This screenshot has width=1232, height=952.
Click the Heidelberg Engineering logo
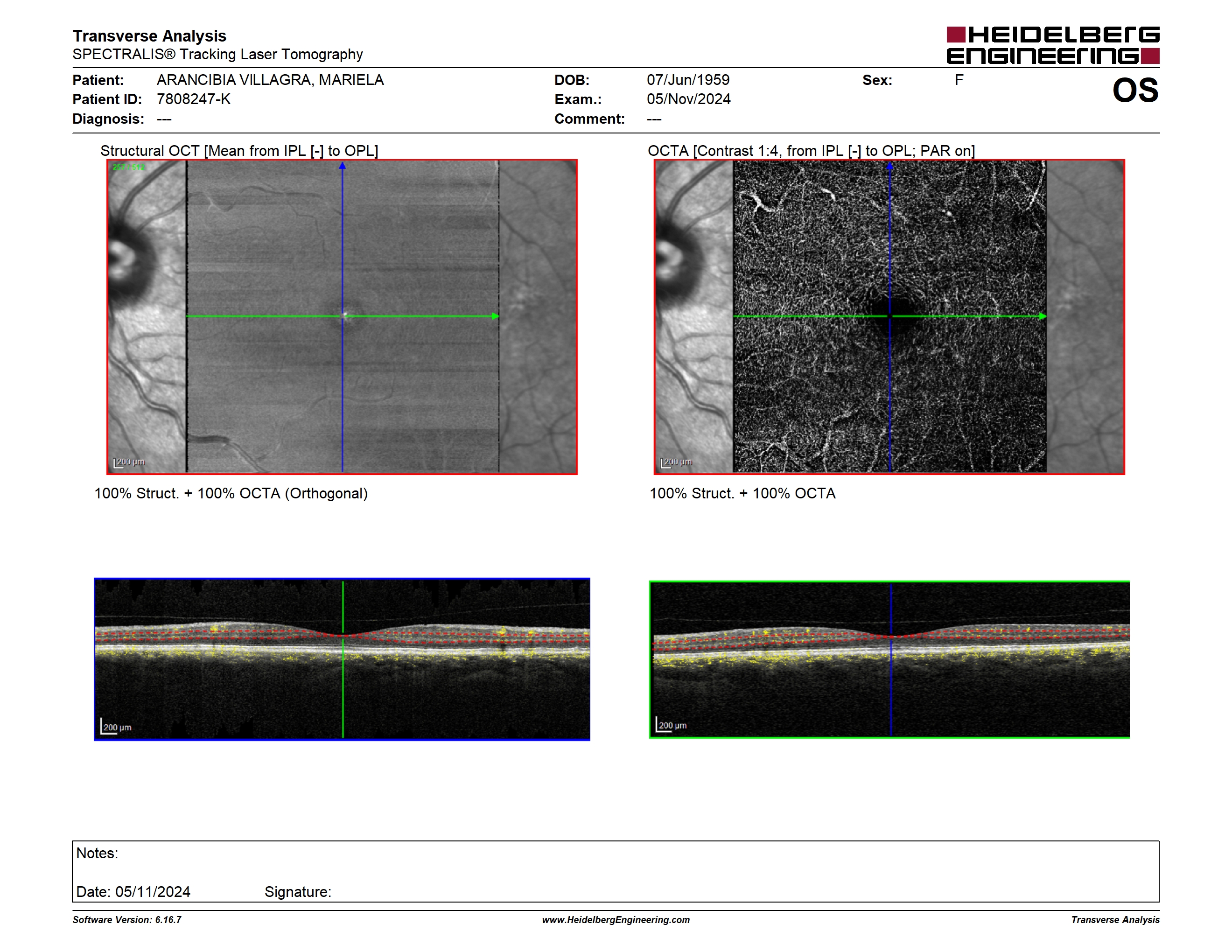point(1053,45)
